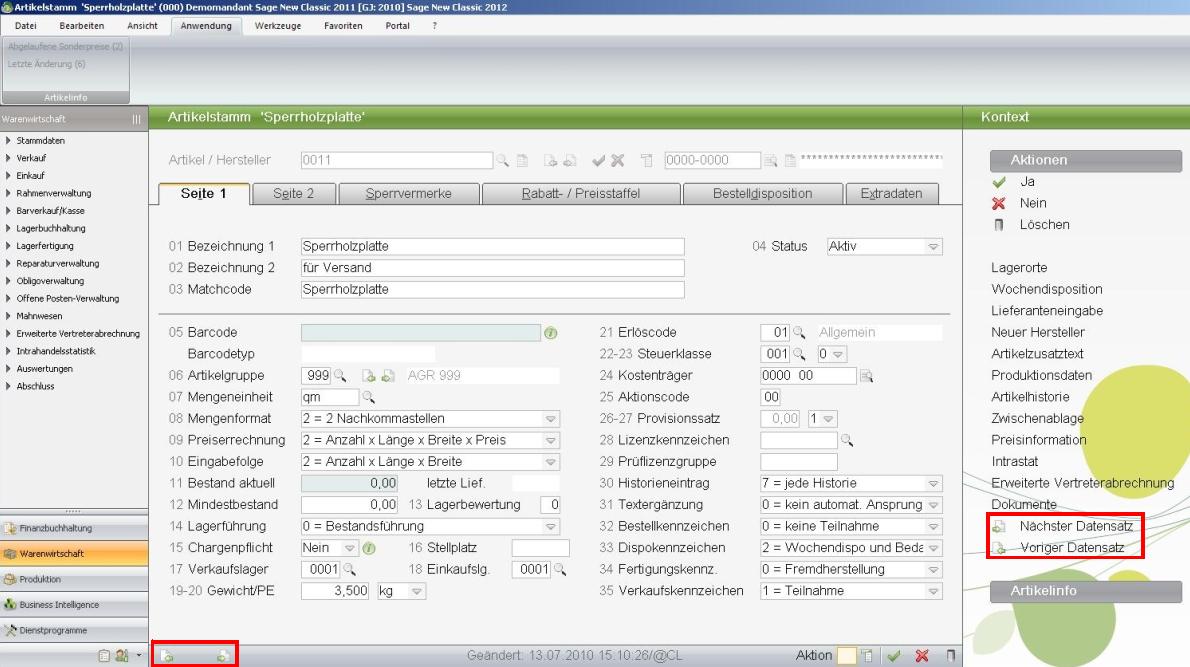The width and height of the screenshot is (1190, 667).
Task: Open the Mengenformat dropdown
Action: tap(551, 419)
